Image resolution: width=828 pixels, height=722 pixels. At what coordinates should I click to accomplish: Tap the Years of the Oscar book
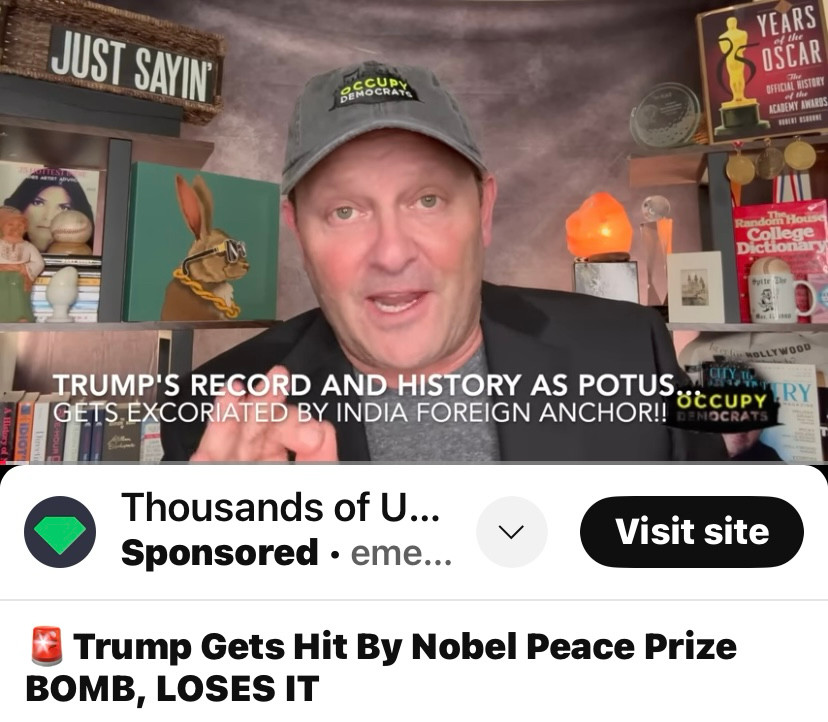coord(761,69)
